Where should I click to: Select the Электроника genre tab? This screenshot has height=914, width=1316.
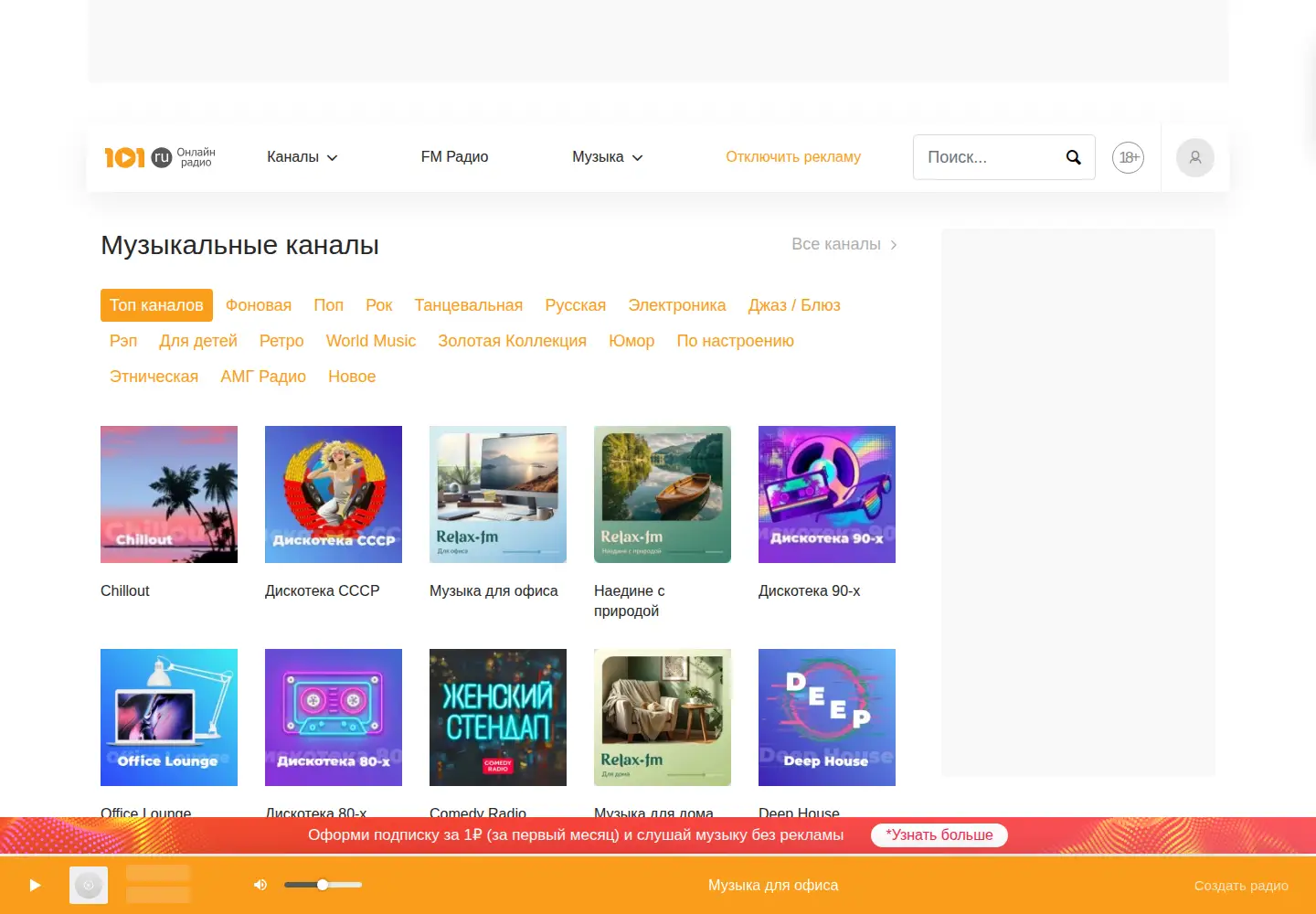click(x=676, y=305)
